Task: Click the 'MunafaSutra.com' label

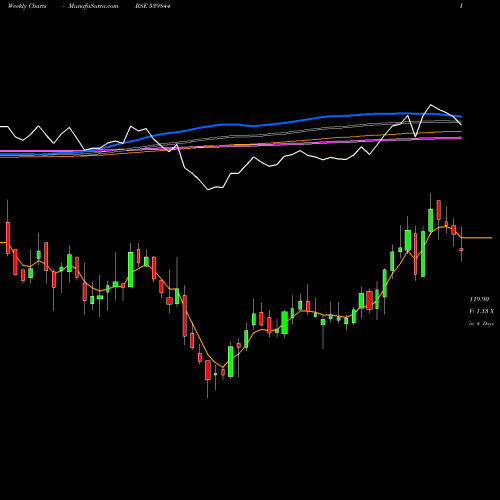Action: (93, 6)
